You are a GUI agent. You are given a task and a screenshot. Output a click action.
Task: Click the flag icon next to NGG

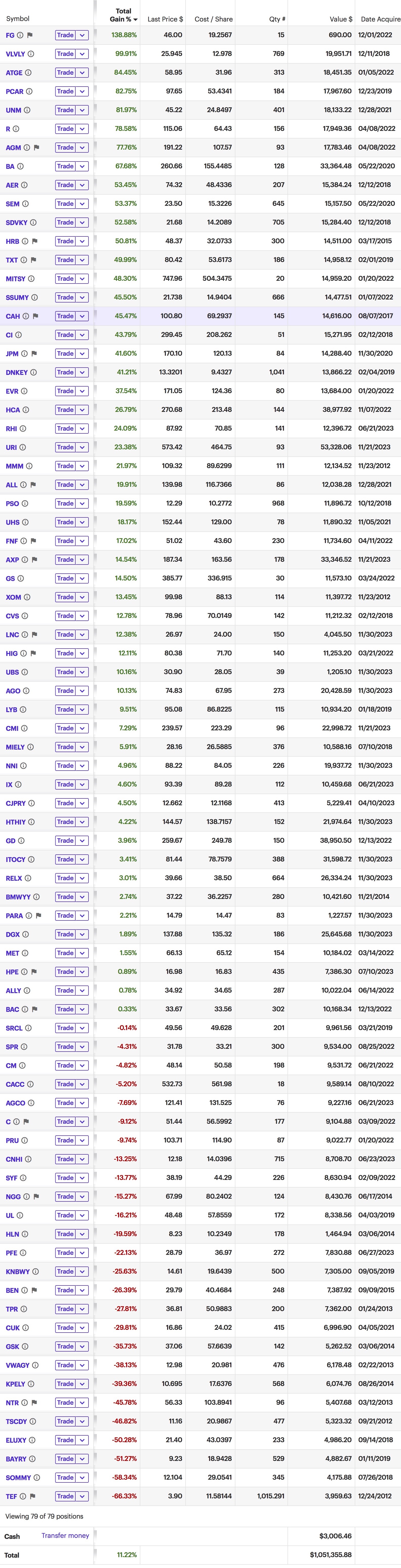(36, 1197)
